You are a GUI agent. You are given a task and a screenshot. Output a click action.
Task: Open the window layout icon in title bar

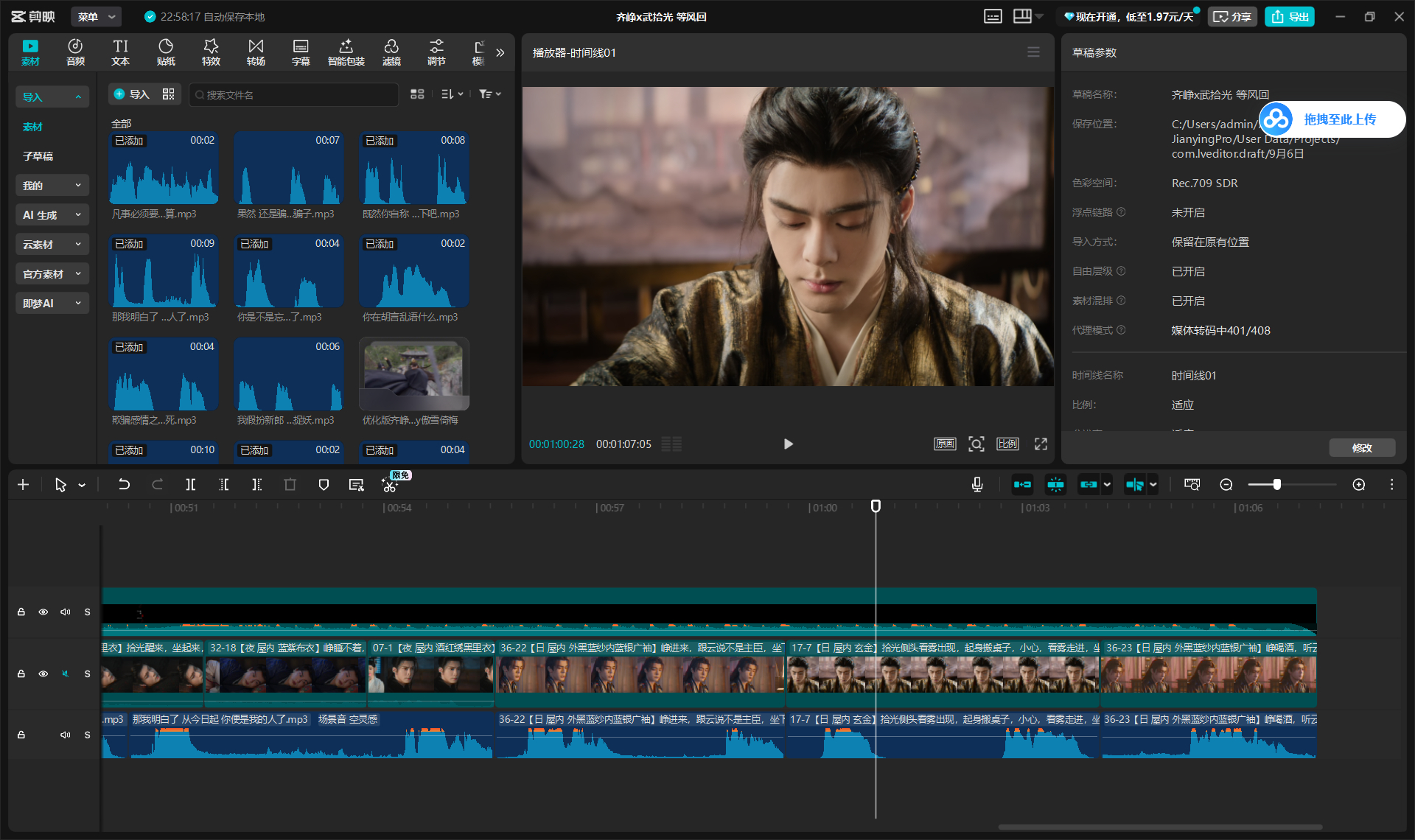click(x=1022, y=17)
